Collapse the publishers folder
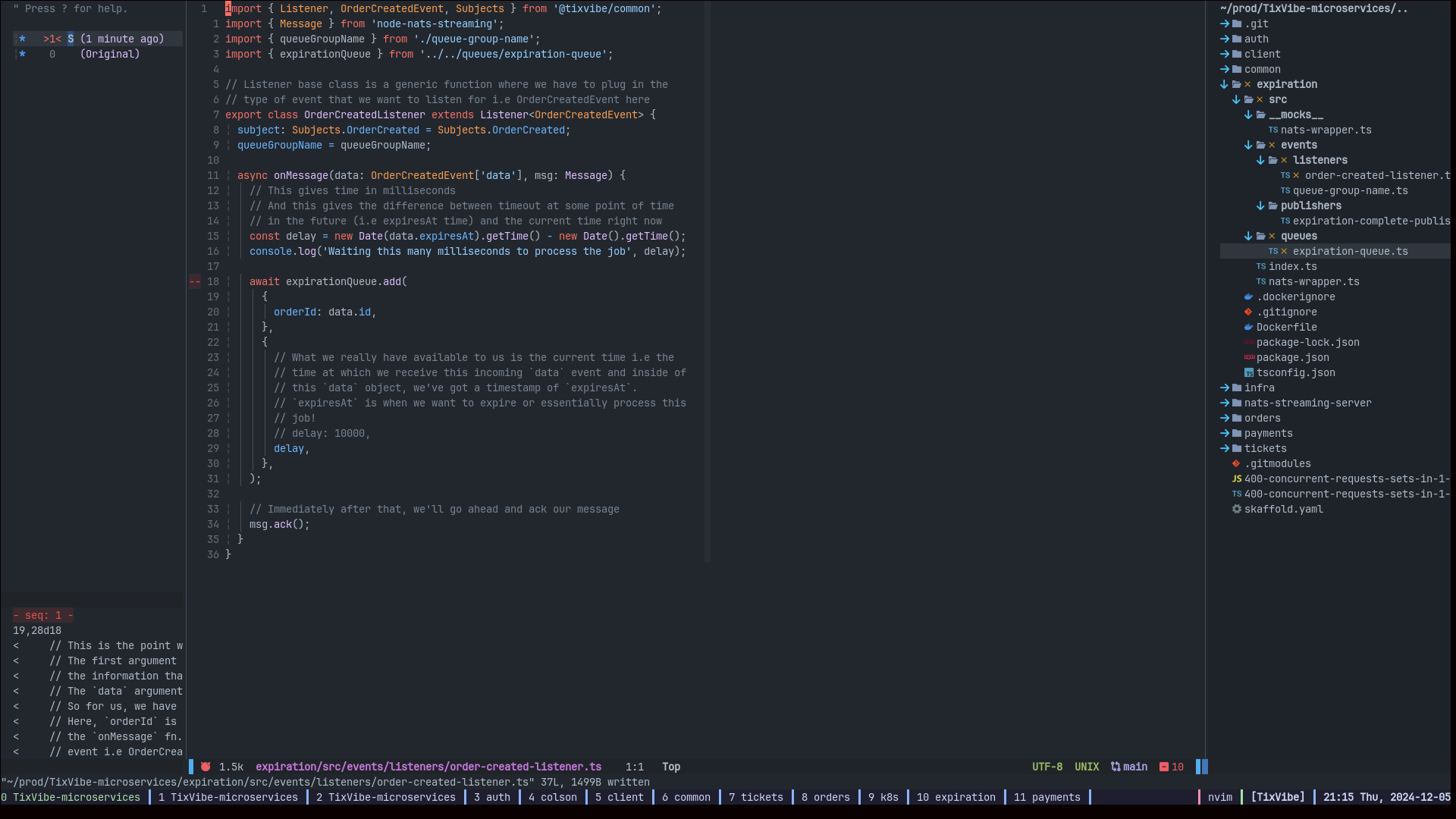 (1260, 206)
